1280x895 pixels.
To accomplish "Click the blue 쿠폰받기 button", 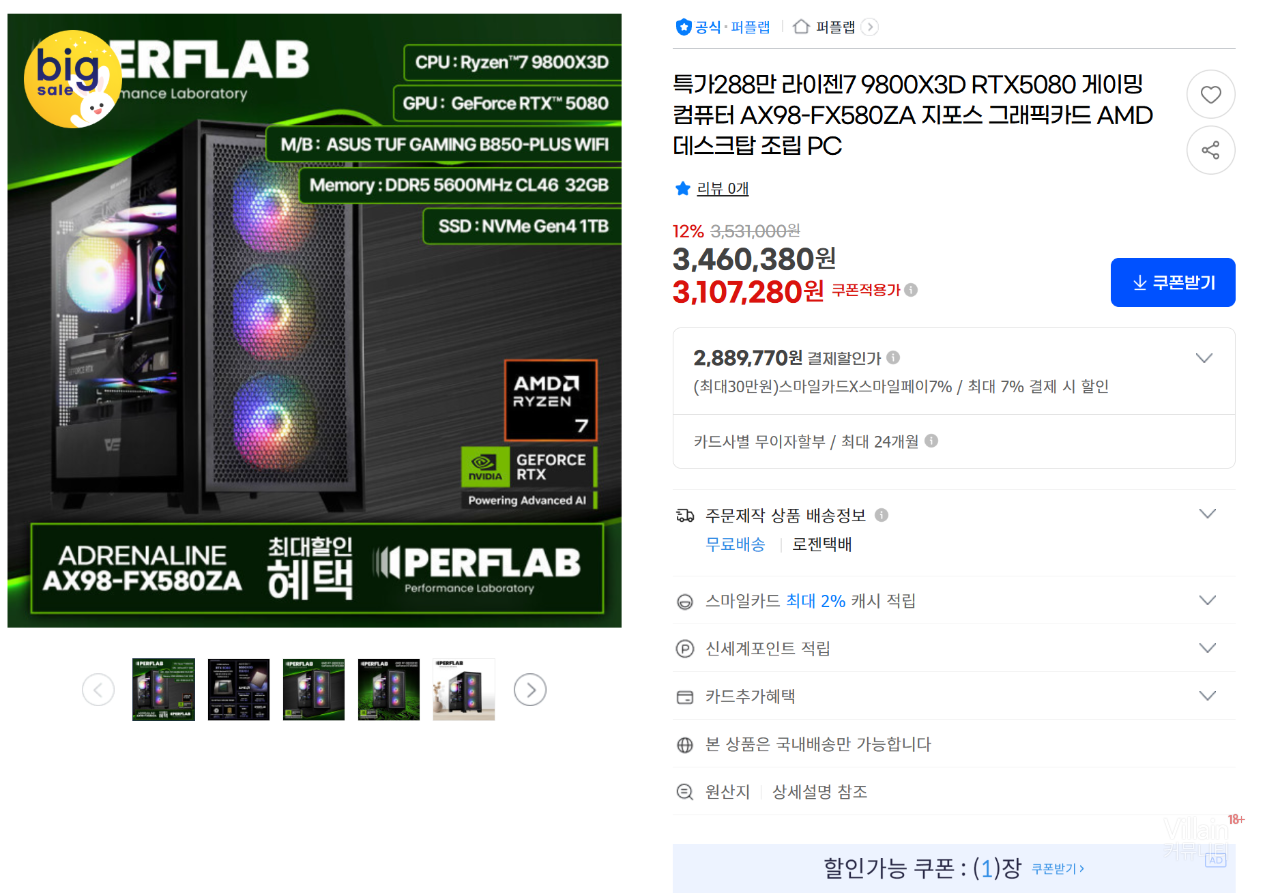I will pos(1173,283).
